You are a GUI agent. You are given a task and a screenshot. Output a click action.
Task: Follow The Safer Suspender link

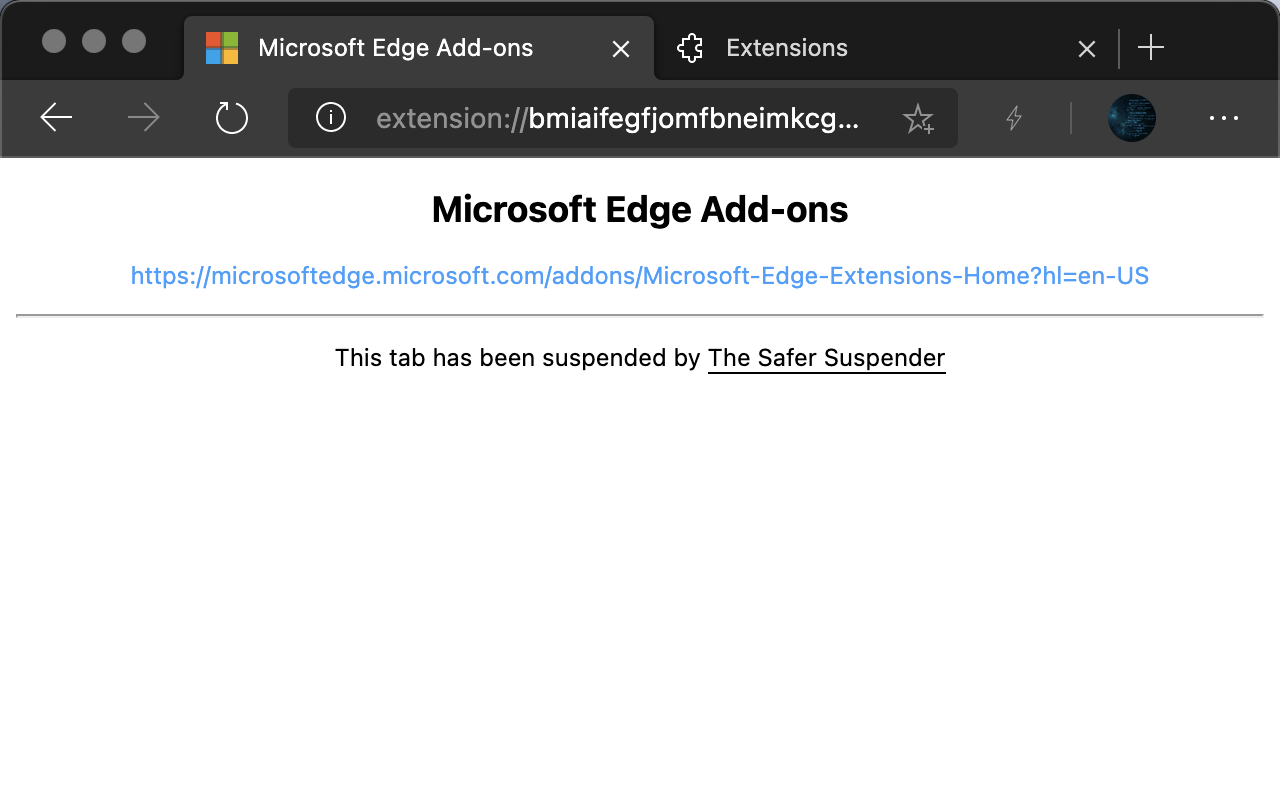coord(826,358)
